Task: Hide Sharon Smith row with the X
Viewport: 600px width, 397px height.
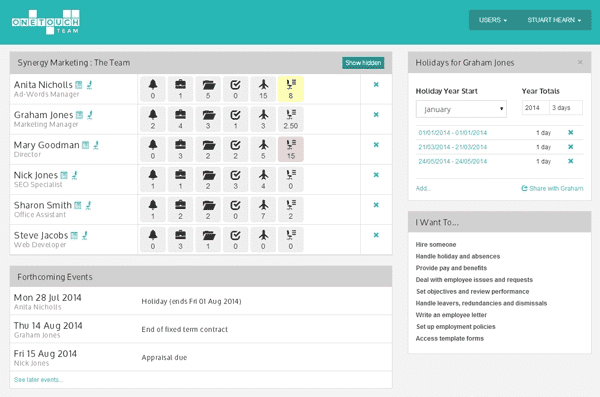Action: [376, 205]
